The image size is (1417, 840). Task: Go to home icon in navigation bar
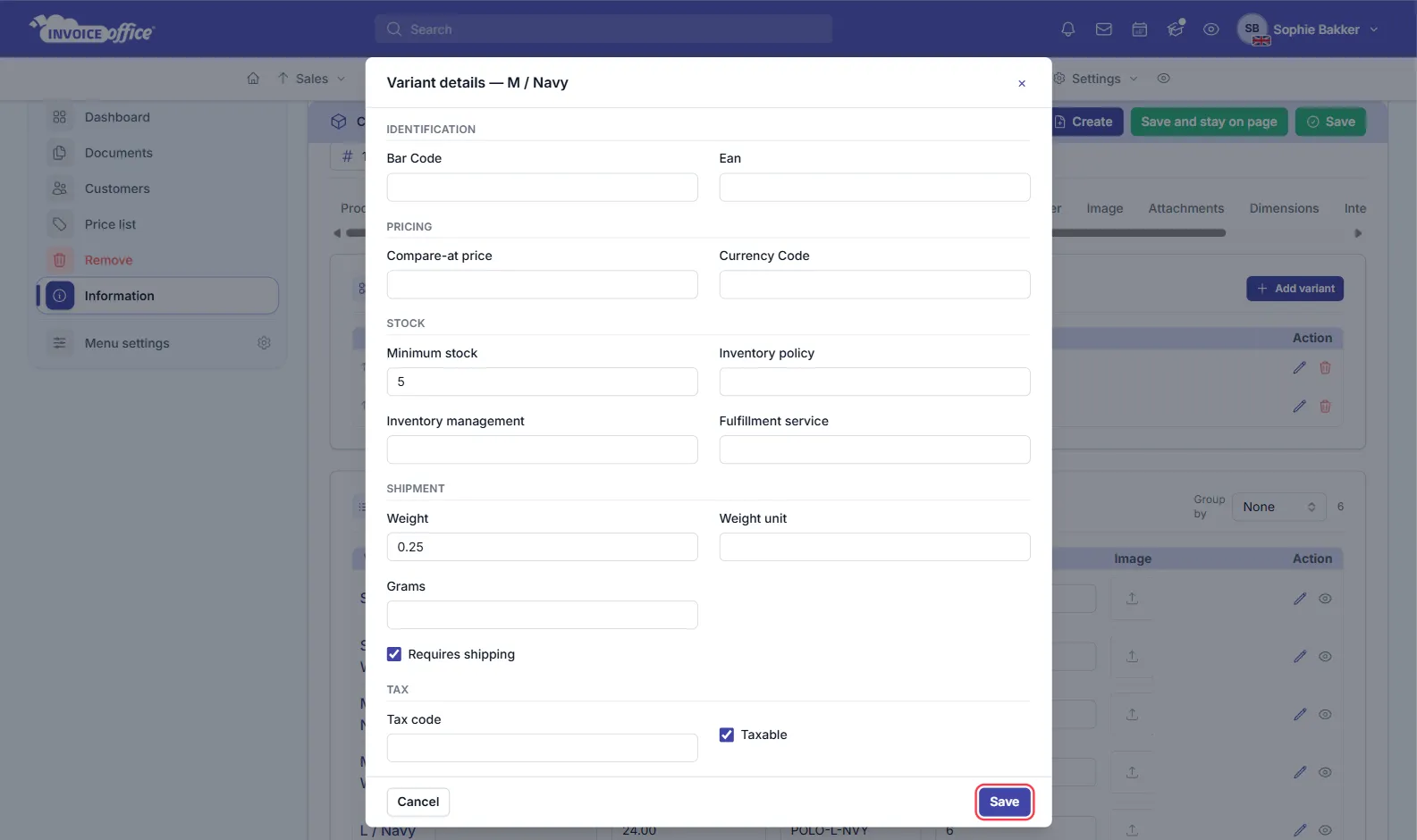point(253,79)
